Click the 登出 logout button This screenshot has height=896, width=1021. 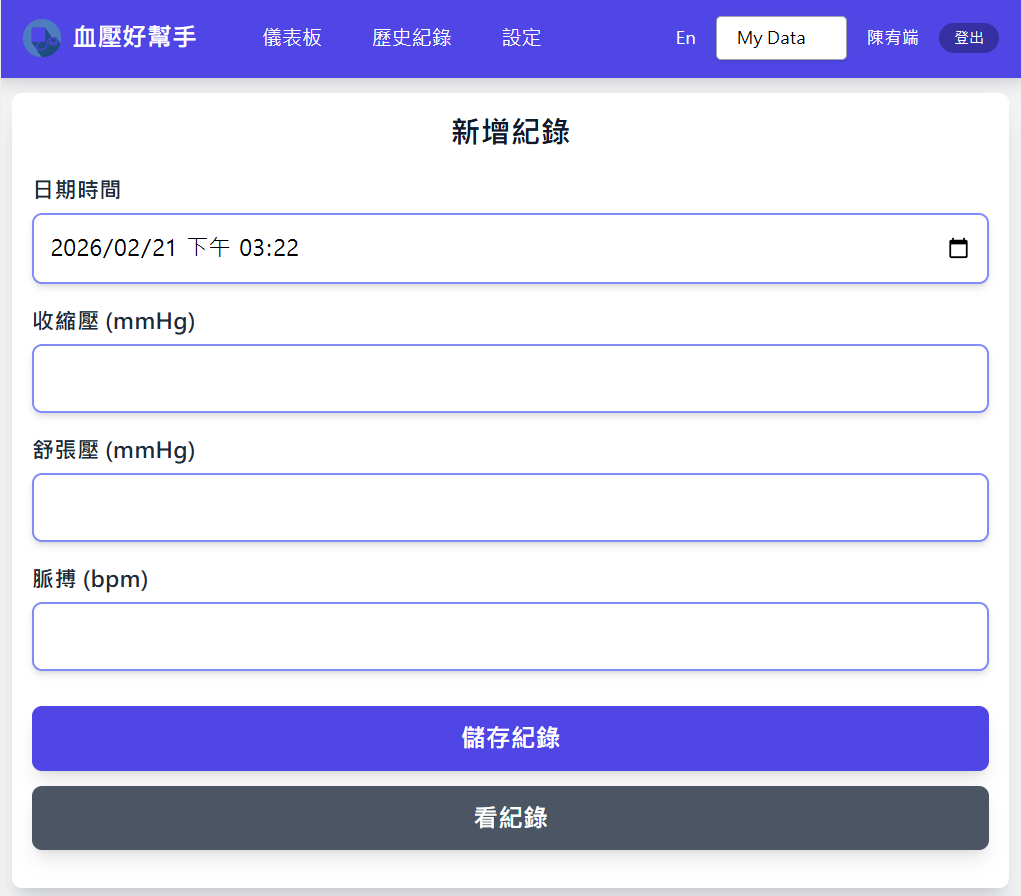[968, 38]
